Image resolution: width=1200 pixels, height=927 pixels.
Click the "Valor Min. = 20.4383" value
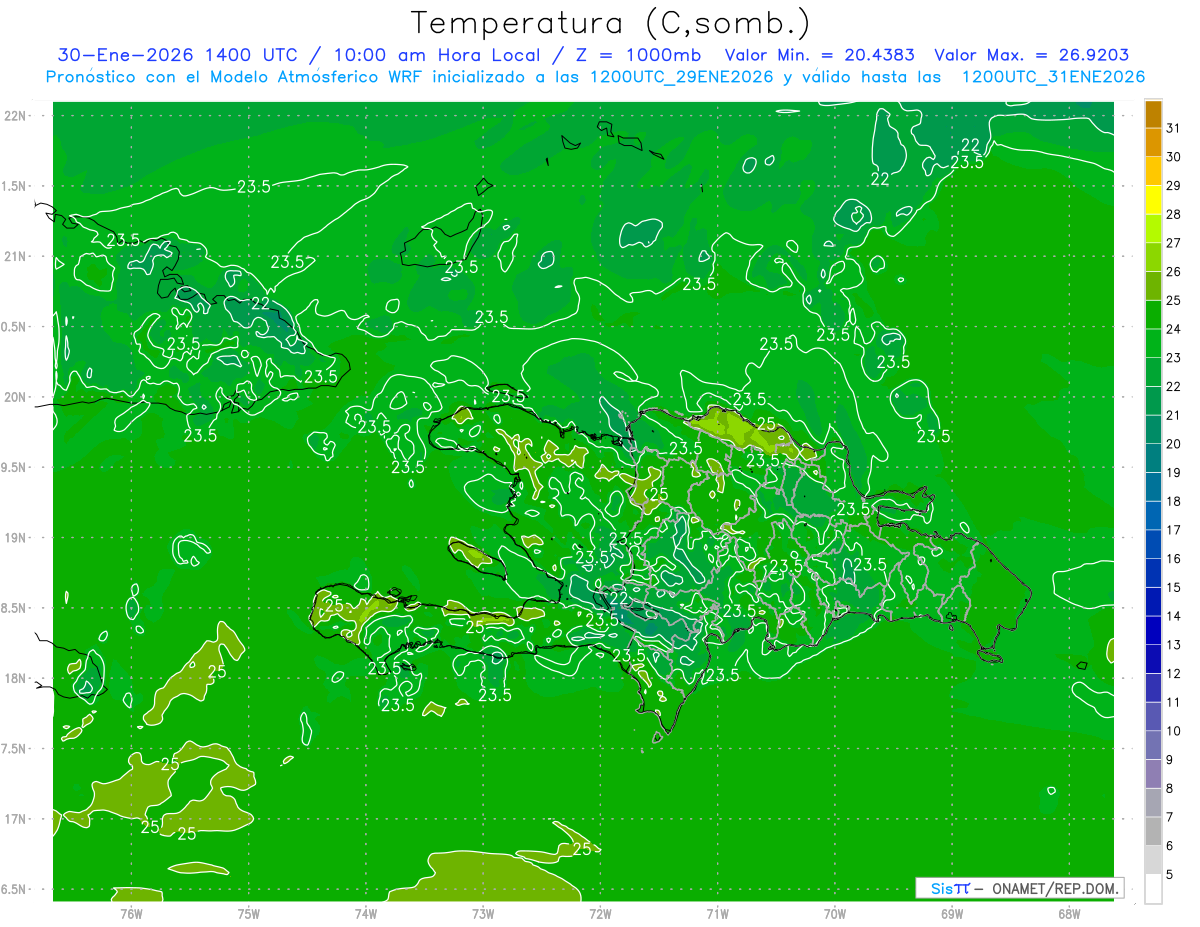820,55
